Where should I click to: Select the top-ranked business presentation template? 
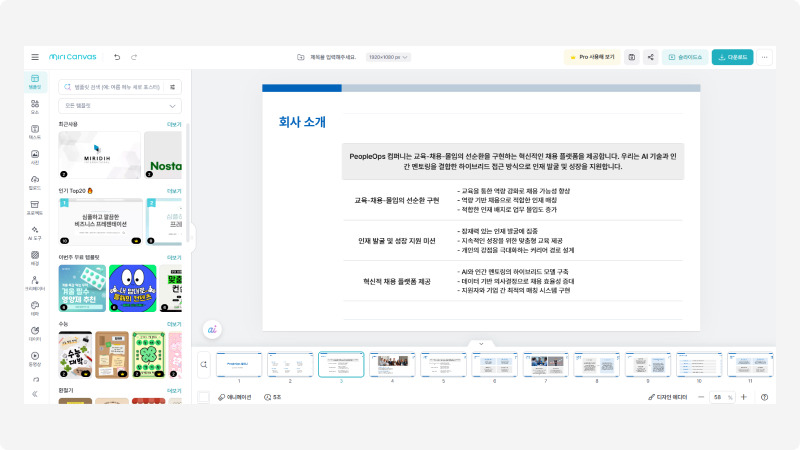click(x=101, y=221)
